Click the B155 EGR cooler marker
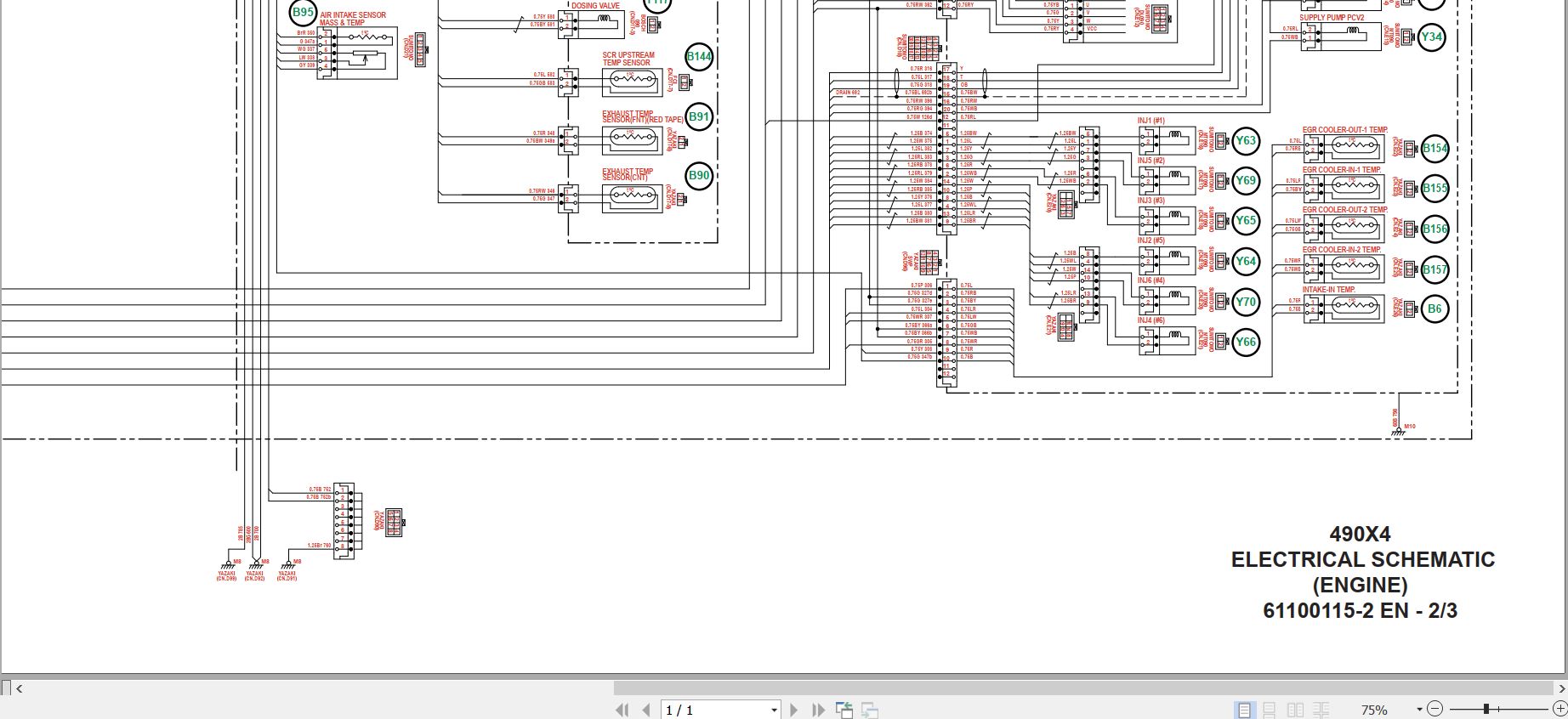Screen dimensions: 1568x719 (1434, 189)
